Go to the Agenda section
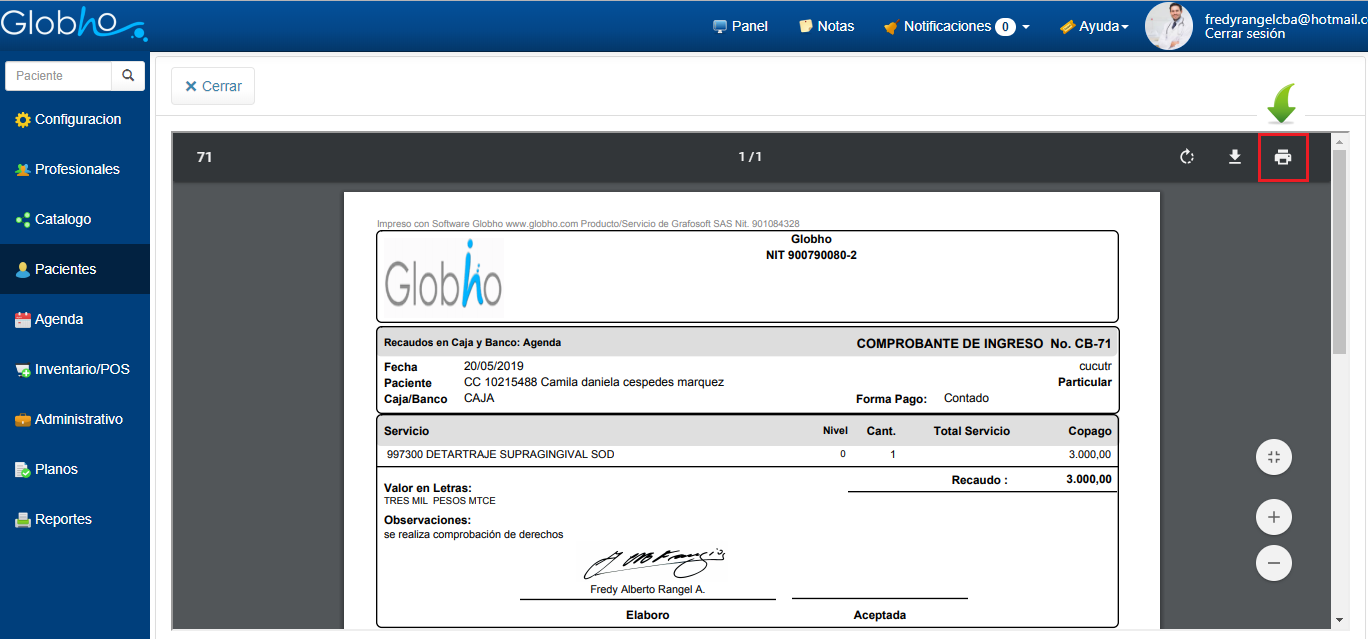The width and height of the screenshot is (1368, 639). tap(58, 319)
